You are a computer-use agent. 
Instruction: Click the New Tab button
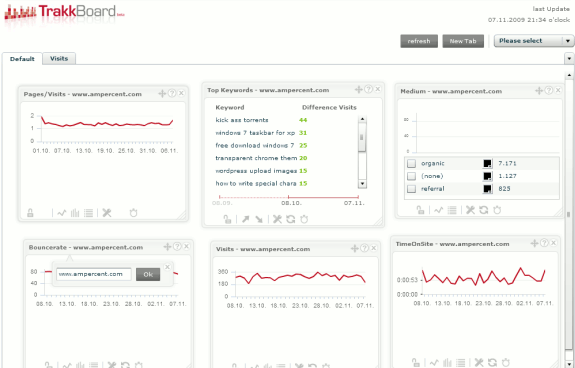point(463,41)
